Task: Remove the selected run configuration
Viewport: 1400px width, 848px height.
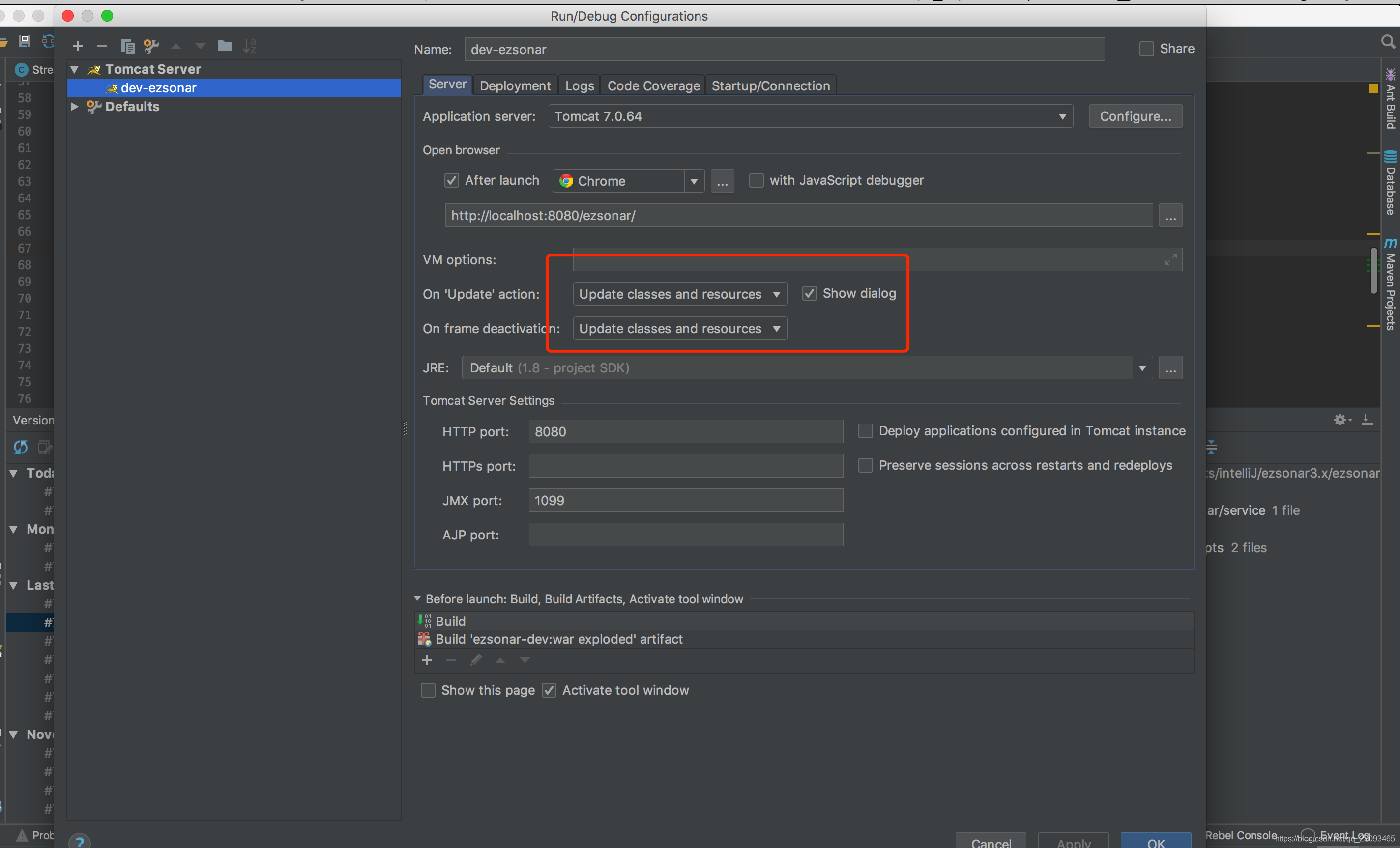Action: tap(102, 46)
